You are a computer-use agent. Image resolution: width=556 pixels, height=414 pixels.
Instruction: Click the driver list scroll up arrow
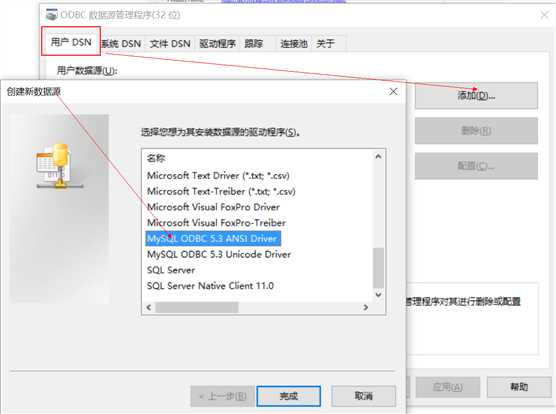[x=378, y=156]
